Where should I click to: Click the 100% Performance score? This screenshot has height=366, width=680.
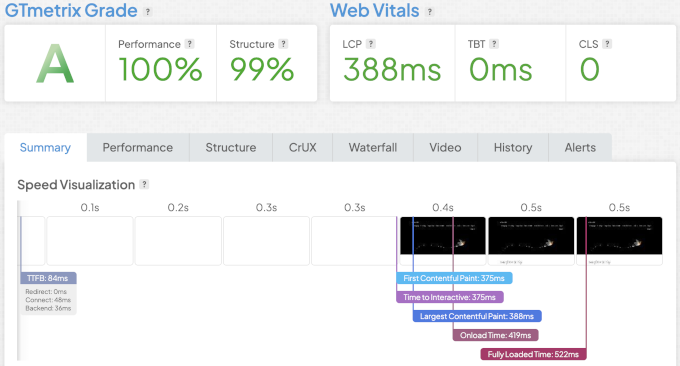coord(160,69)
